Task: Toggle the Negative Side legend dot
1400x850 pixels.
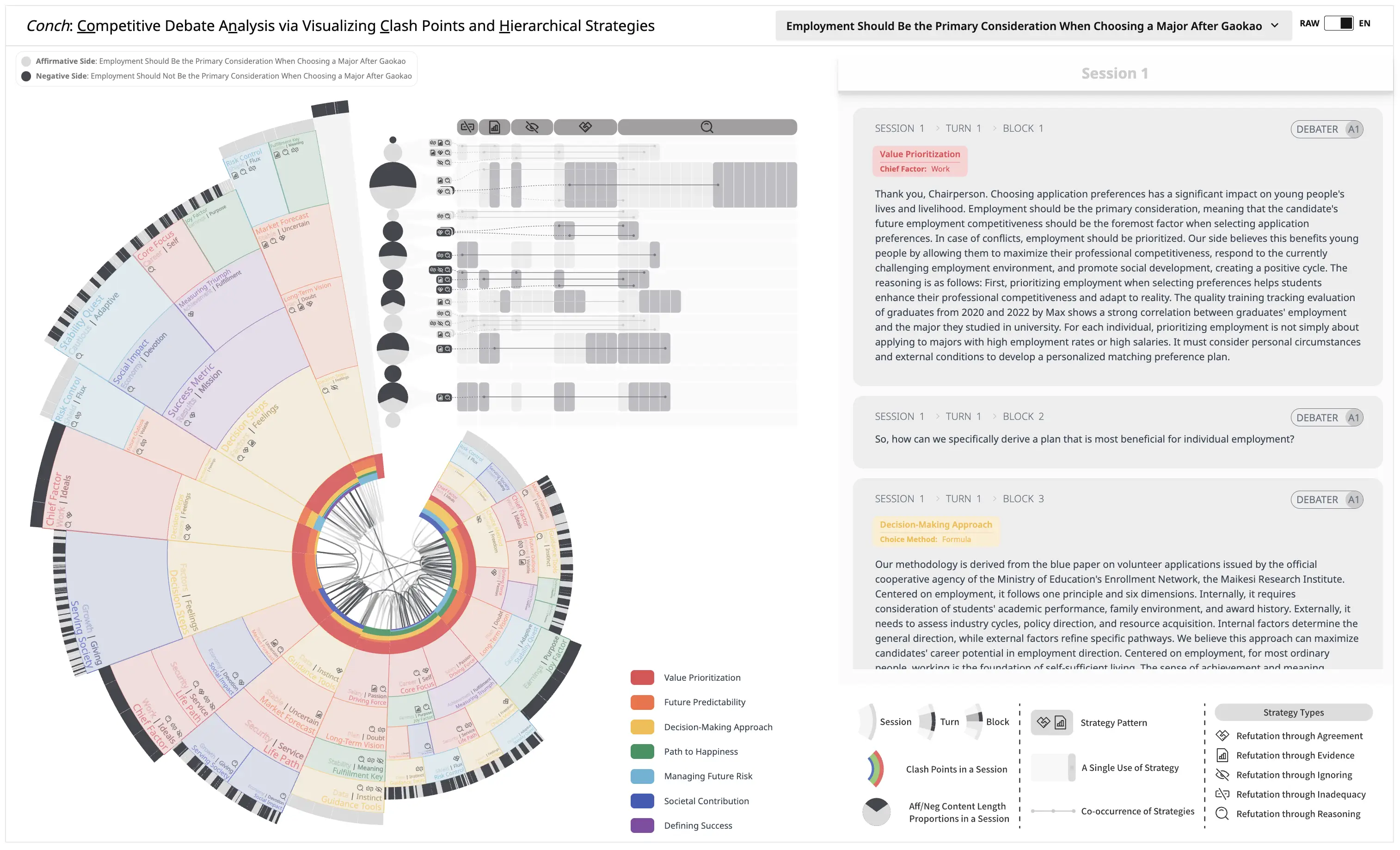Action: coord(26,76)
